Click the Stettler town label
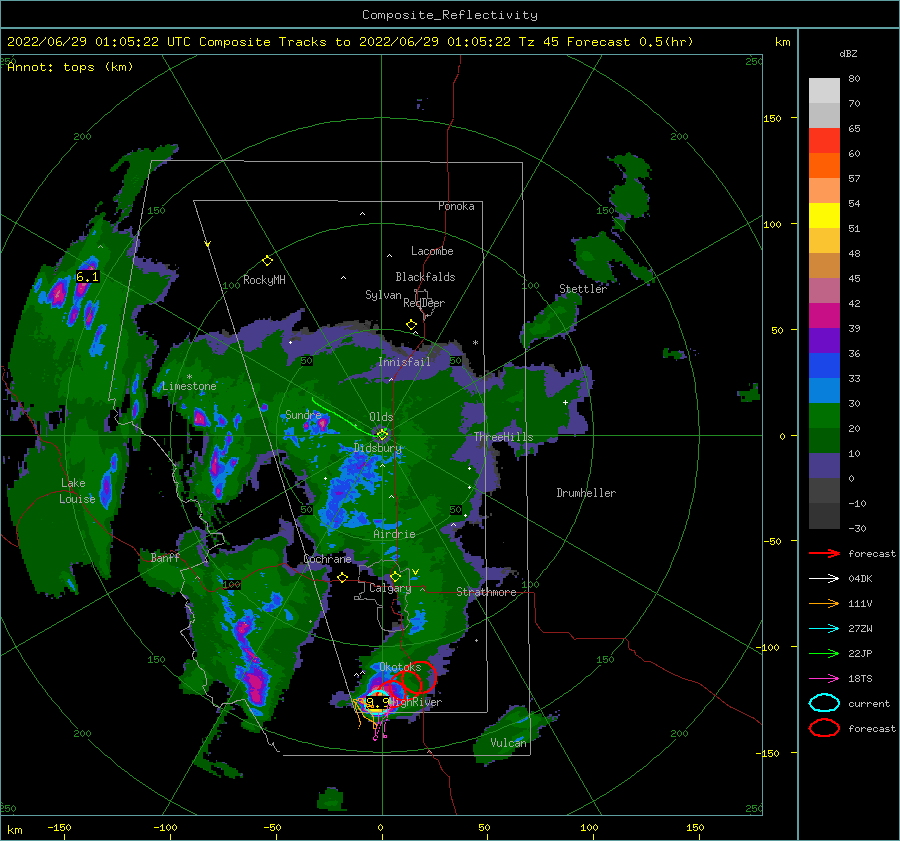 [583, 289]
